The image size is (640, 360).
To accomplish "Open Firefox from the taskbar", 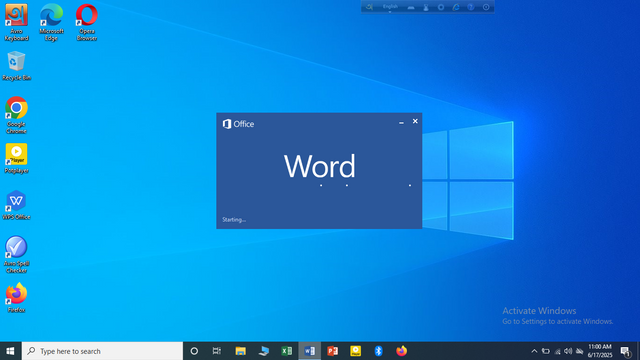I will tap(401, 351).
